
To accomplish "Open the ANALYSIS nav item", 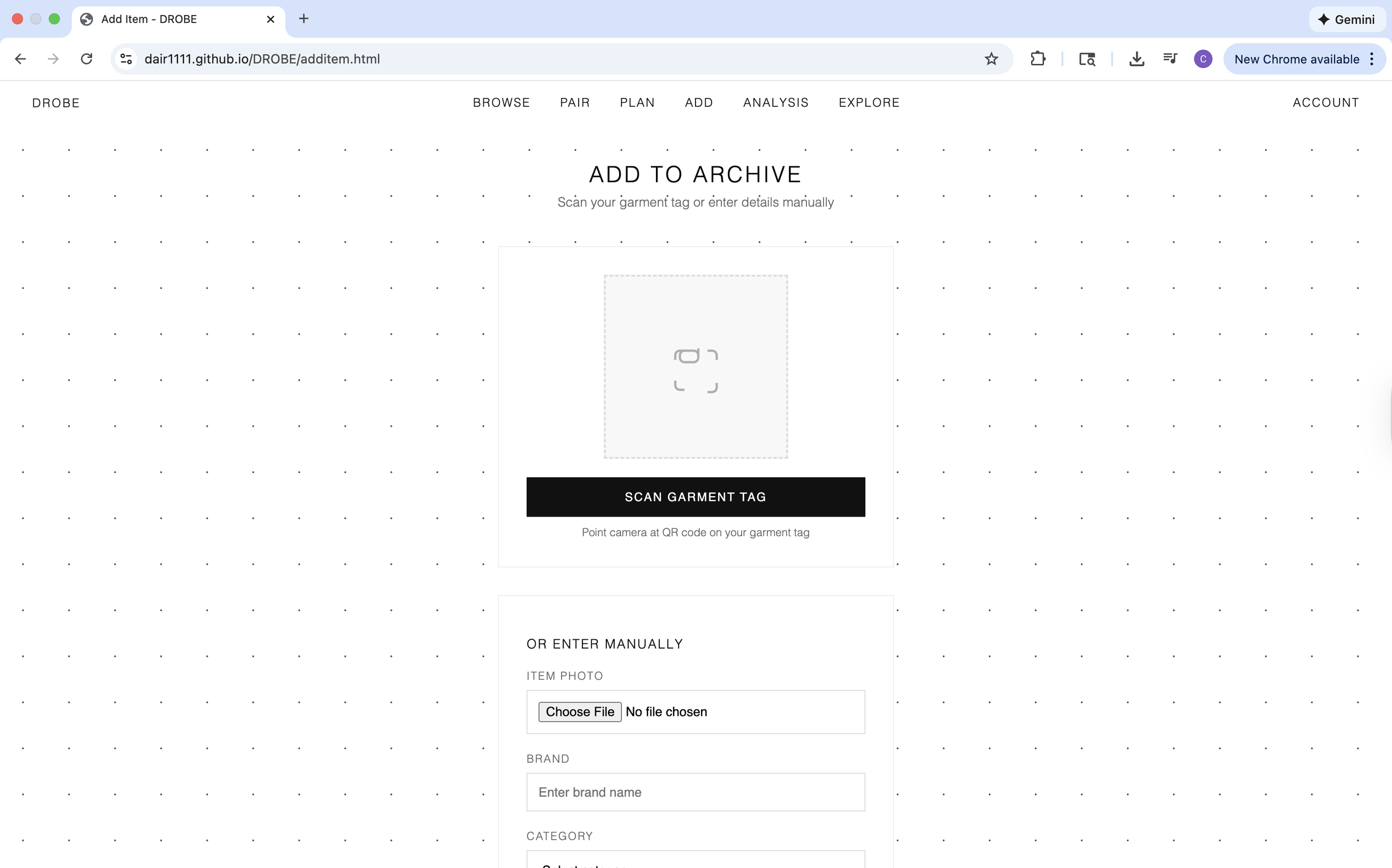I will point(776,103).
